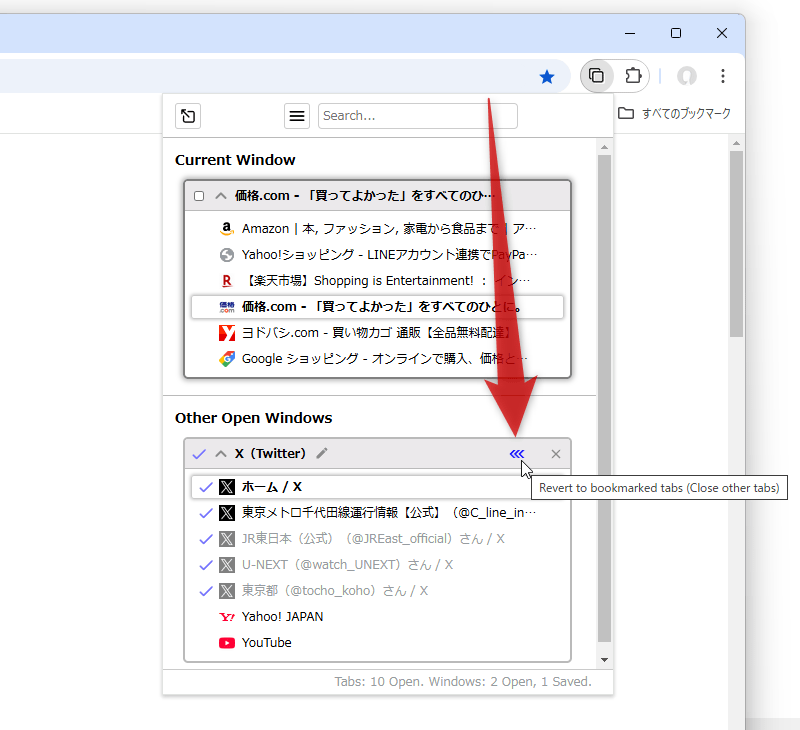Select the Amazon tab row
800x730 pixels.
point(377,229)
